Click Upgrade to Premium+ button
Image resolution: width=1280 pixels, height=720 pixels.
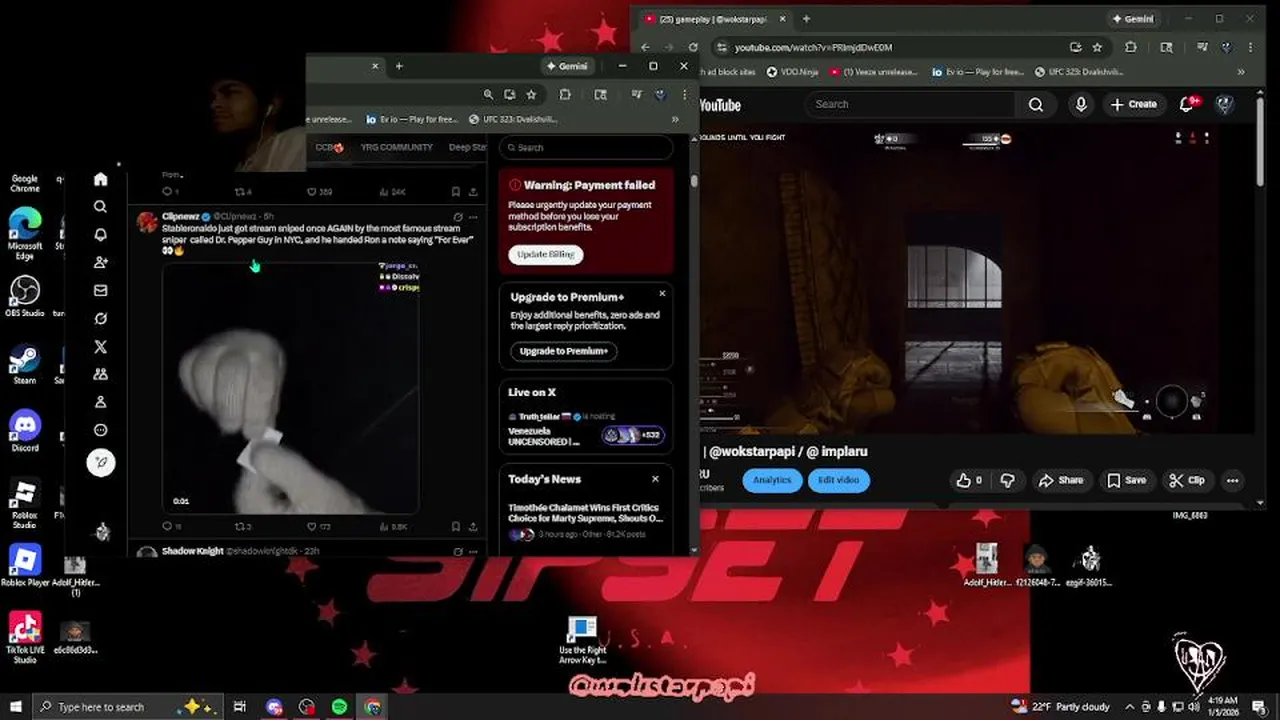click(564, 351)
